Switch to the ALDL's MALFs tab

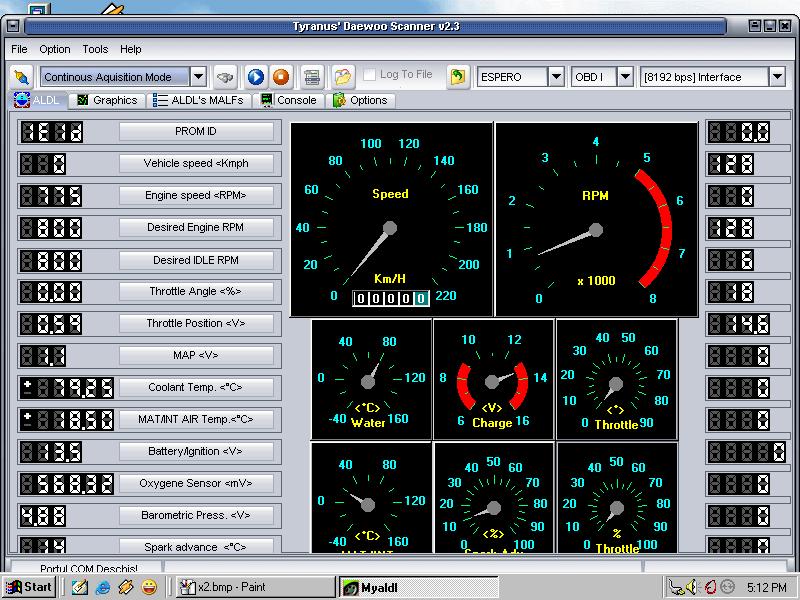point(200,100)
